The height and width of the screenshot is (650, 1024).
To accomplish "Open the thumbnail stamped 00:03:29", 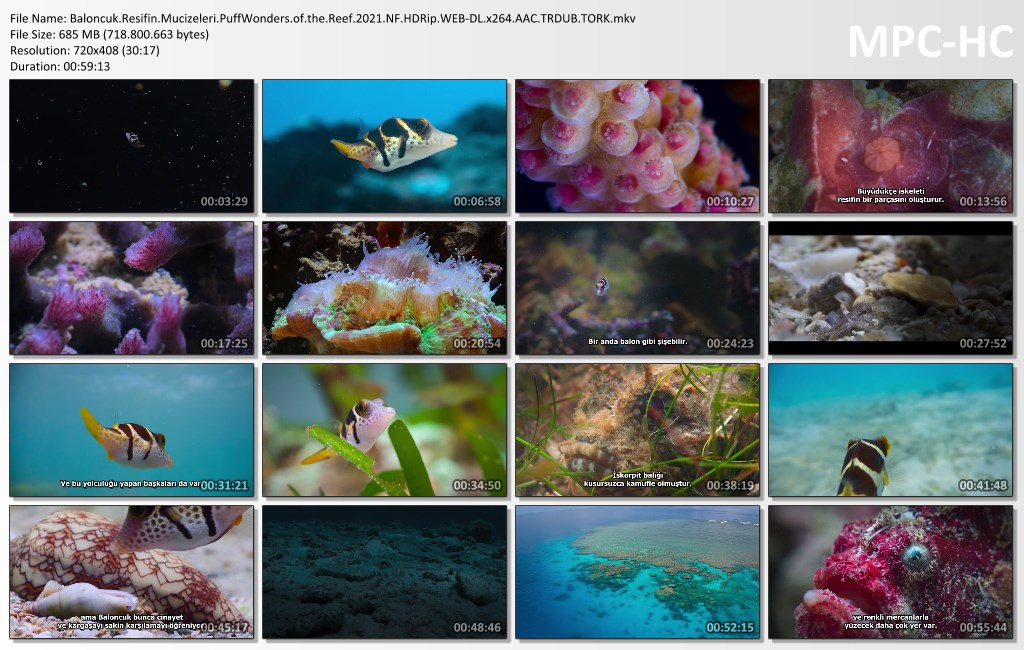I will (131, 146).
